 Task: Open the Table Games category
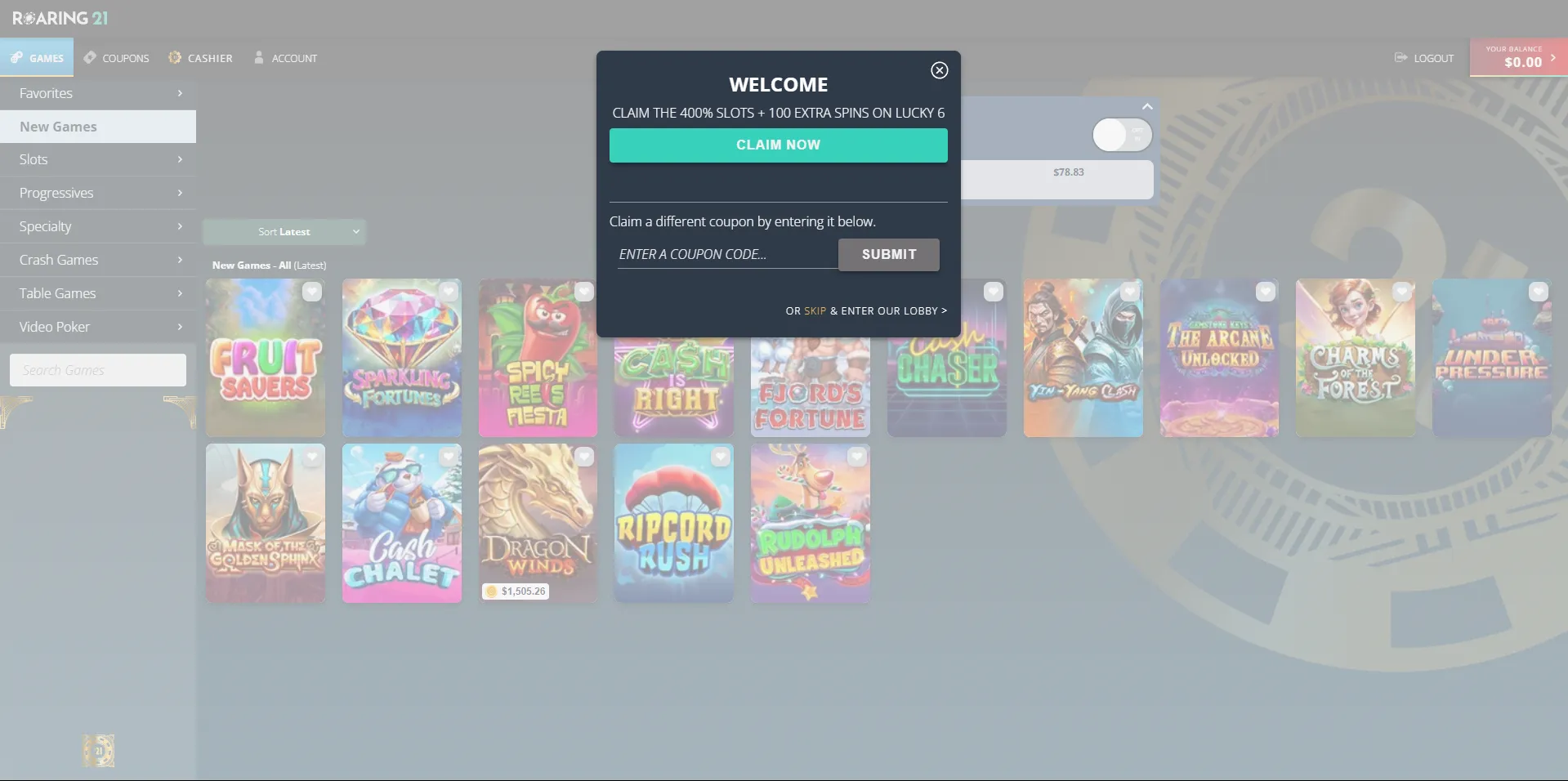pyautogui.click(x=98, y=292)
